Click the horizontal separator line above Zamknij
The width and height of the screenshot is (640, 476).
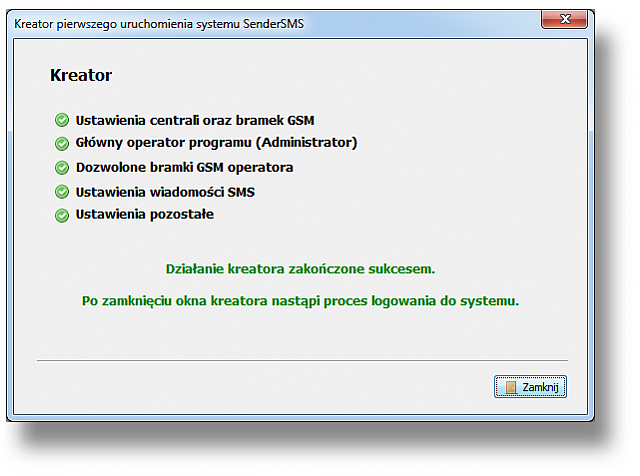point(302,360)
